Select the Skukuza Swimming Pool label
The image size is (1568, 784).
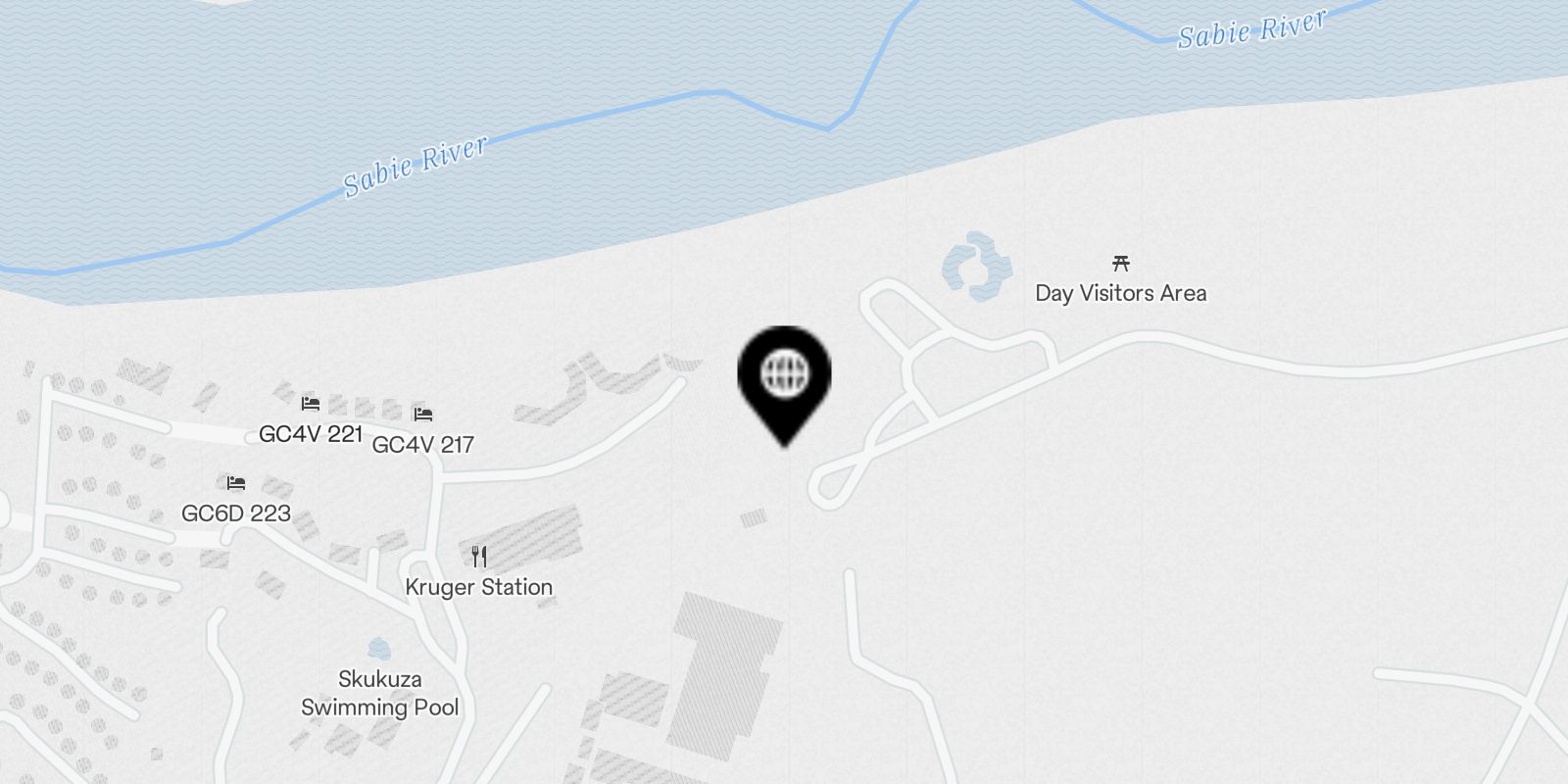(380, 693)
